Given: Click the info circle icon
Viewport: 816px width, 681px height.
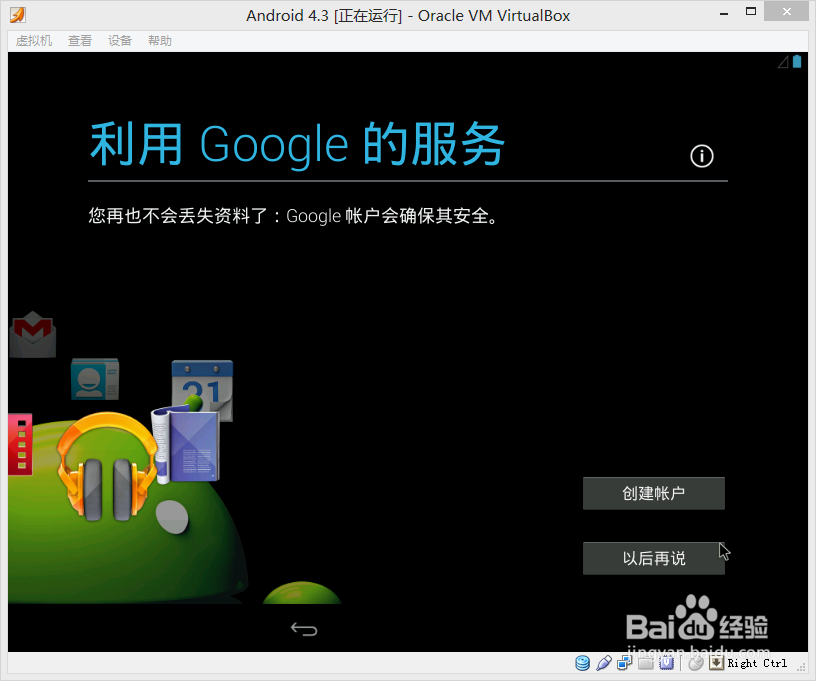Looking at the screenshot, I should pos(702,156).
